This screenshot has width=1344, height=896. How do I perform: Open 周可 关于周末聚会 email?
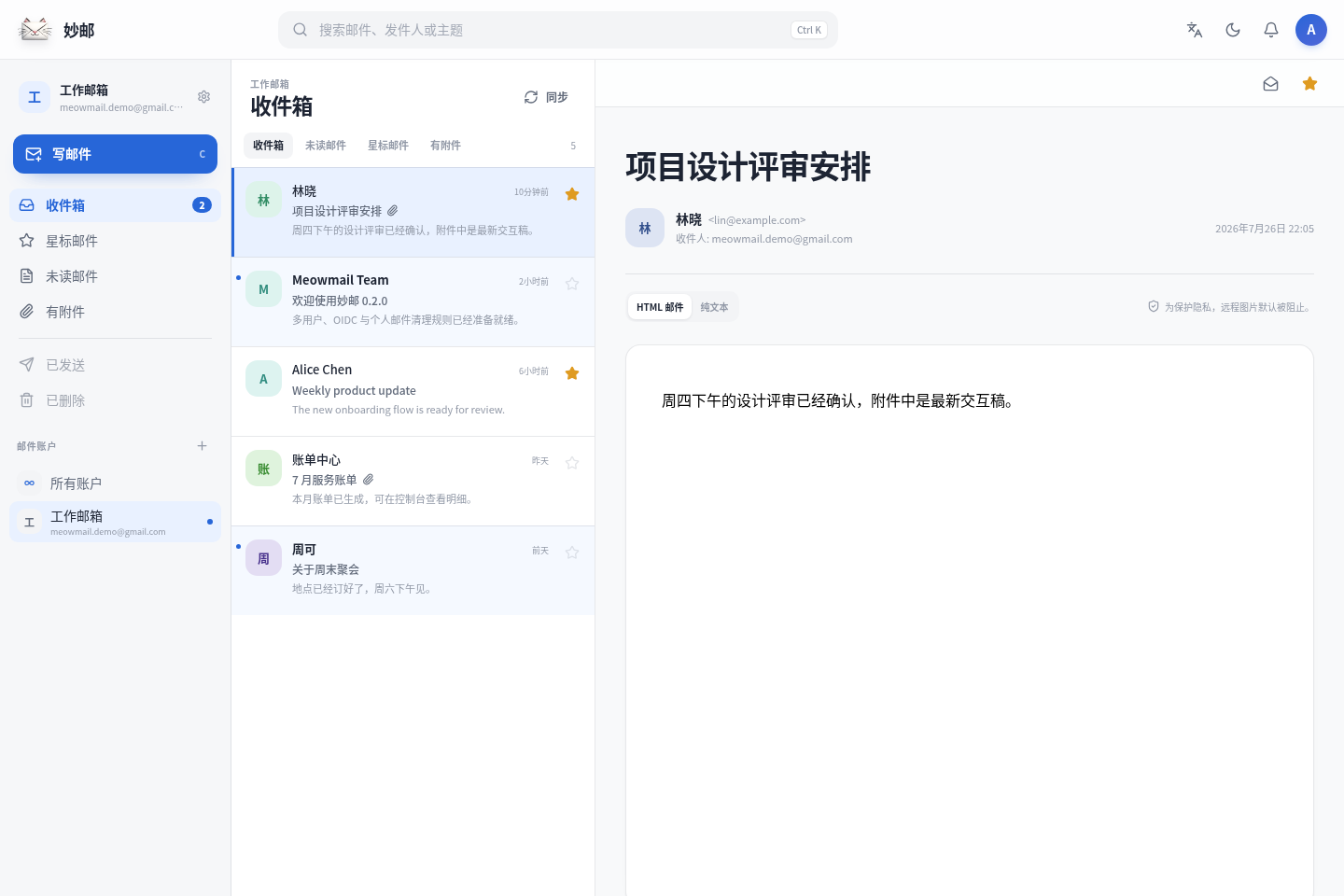point(413,571)
